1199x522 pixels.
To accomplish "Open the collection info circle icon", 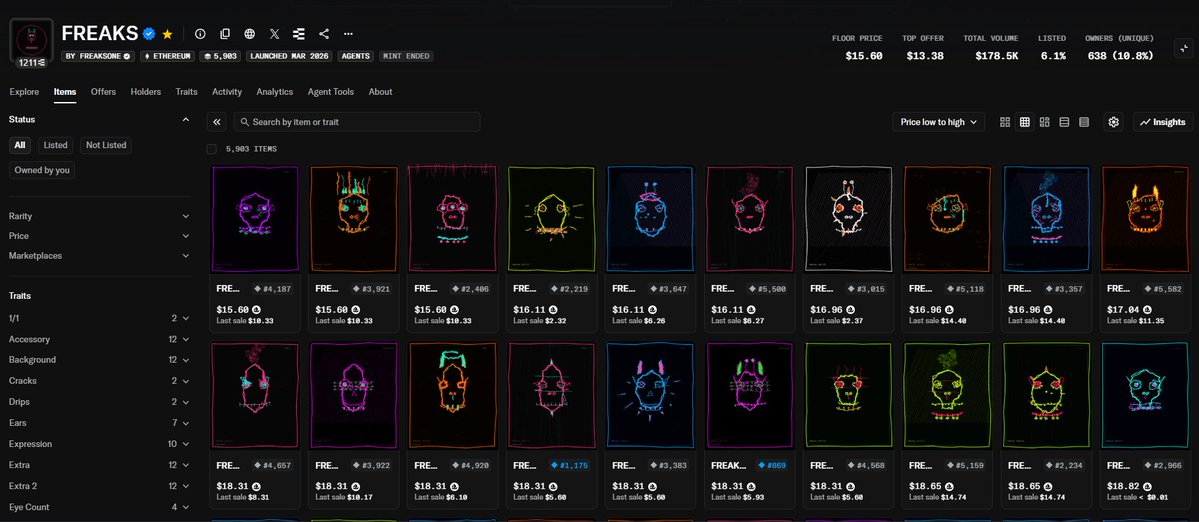I will point(200,34).
